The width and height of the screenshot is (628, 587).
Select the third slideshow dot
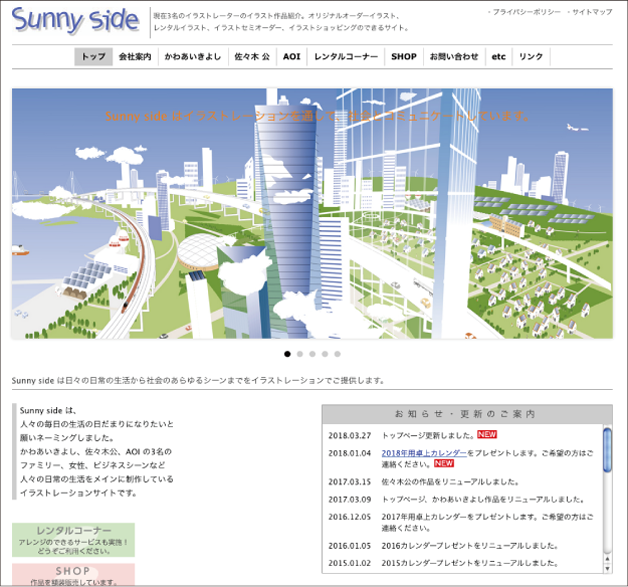312,354
